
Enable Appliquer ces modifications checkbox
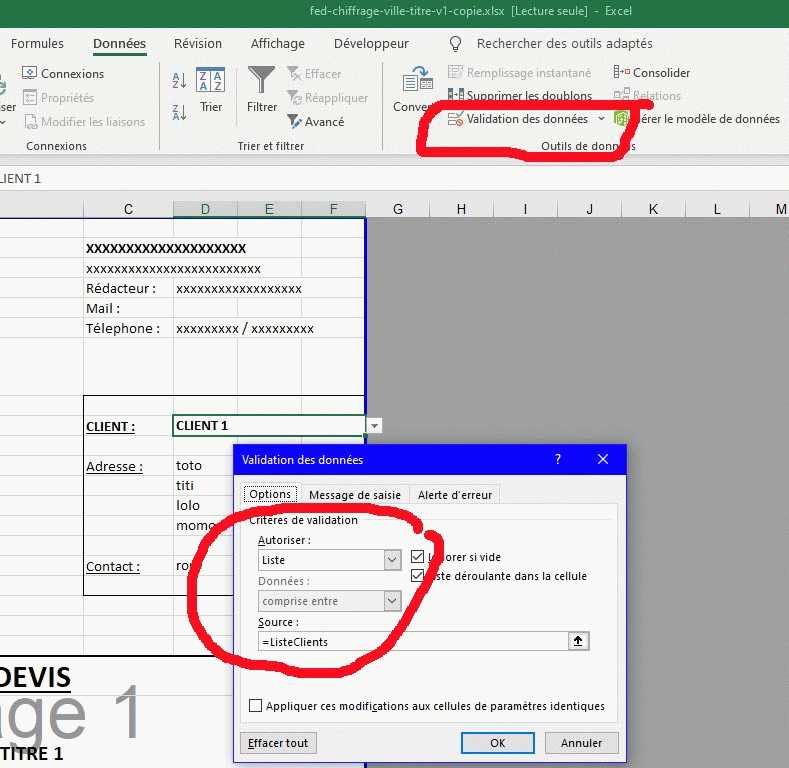(256, 706)
